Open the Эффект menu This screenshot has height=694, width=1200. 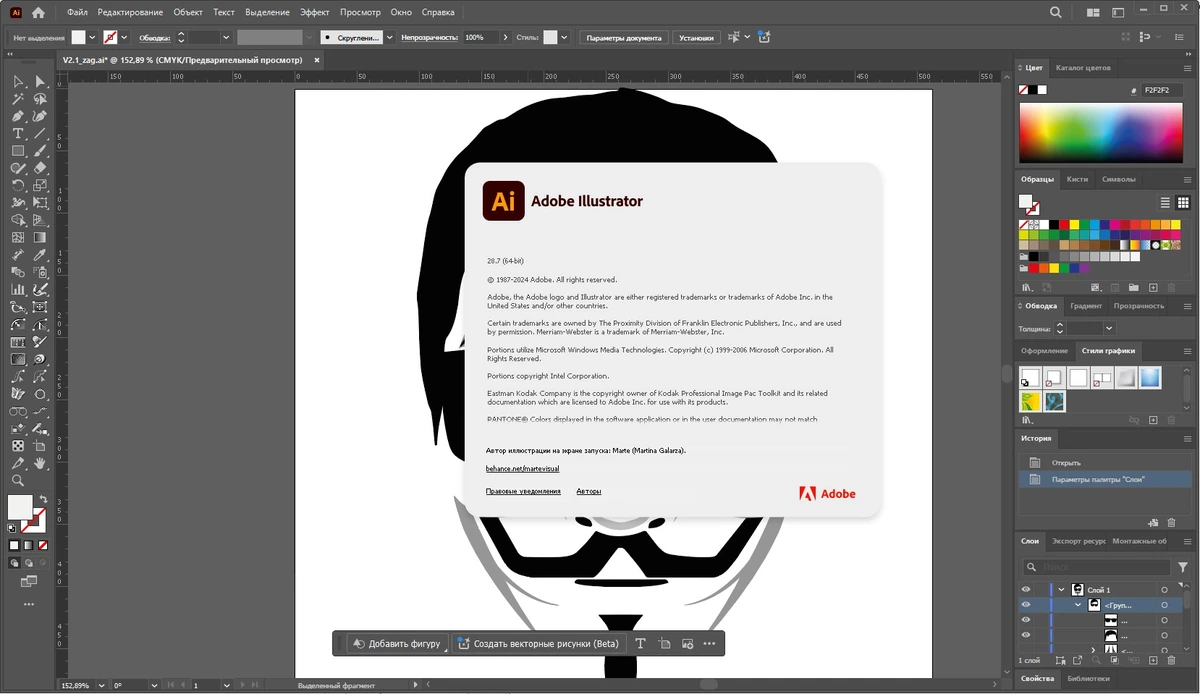[315, 13]
